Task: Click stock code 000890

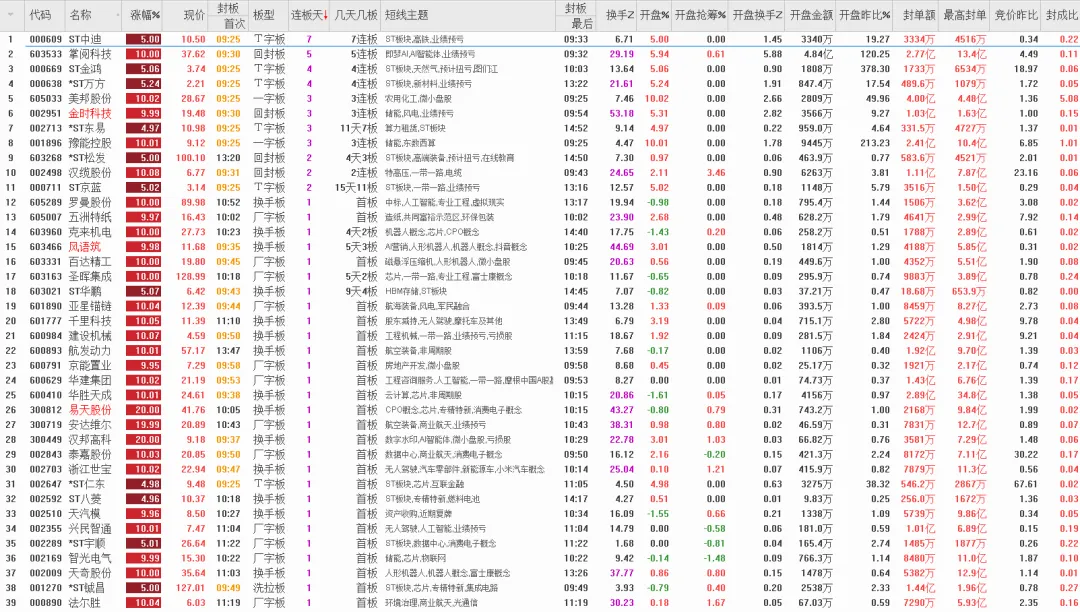Action: click(x=45, y=603)
